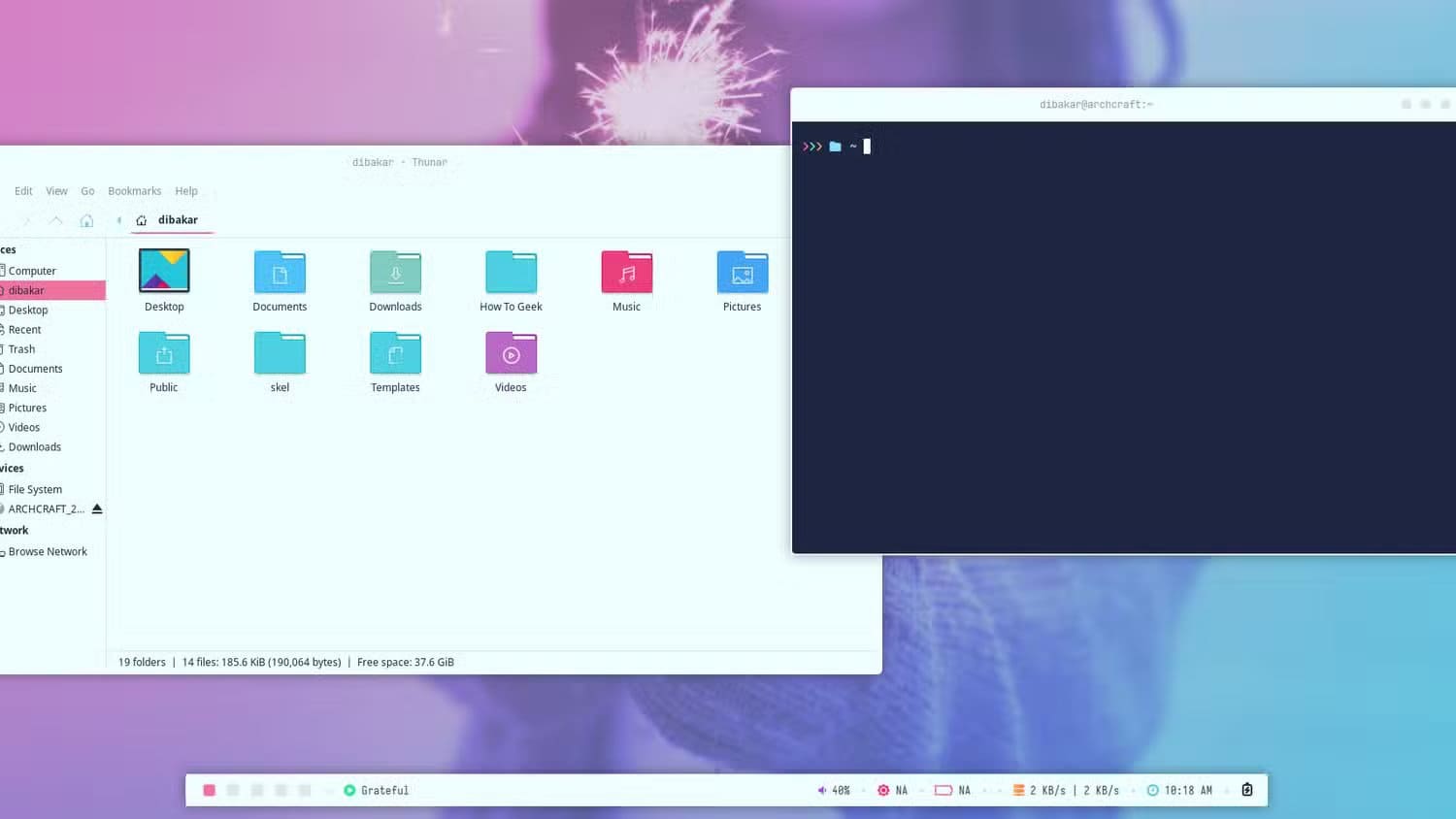Select dibakar home in the sidebar
The height and width of the screenshot is (819, 1456).
[x=52, y=290]
